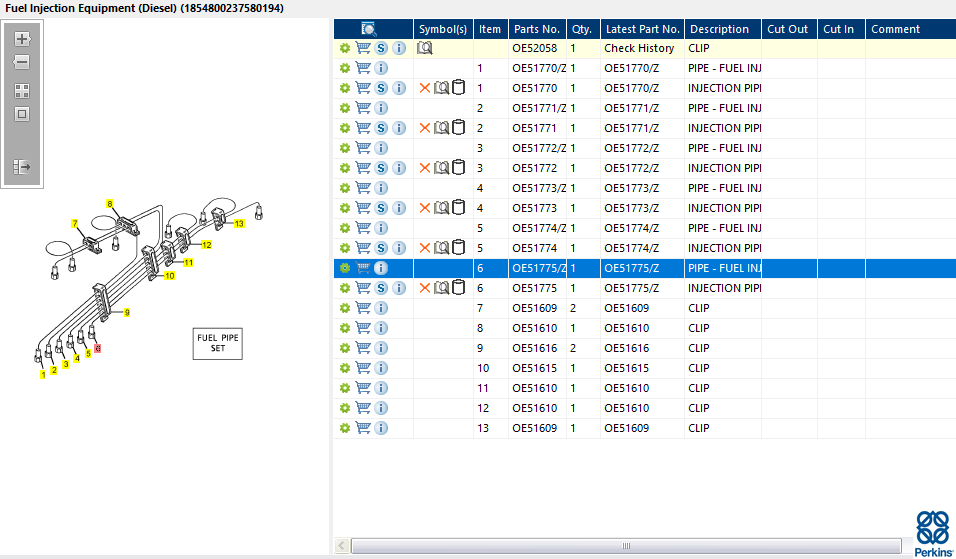Select callout 12 in the diagram

(207, 245)
